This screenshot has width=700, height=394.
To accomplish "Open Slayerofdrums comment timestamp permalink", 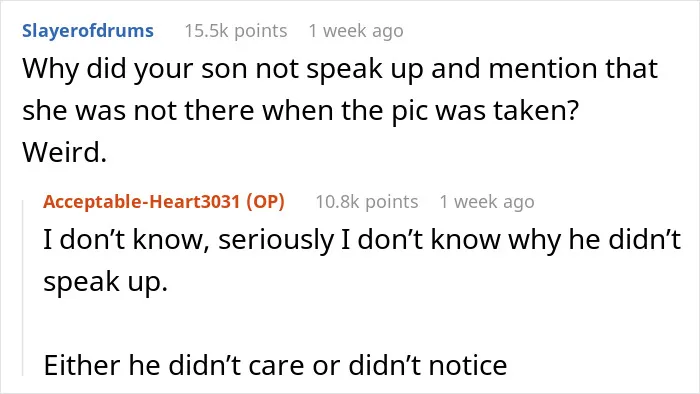I will [356, 31].
